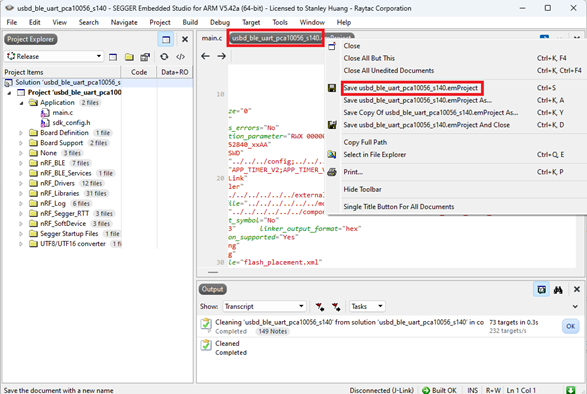This screenshot has height=394, width=587.
Task: Choose Copy Full Path
Action: pyautogui.click(x=365, y=142)
